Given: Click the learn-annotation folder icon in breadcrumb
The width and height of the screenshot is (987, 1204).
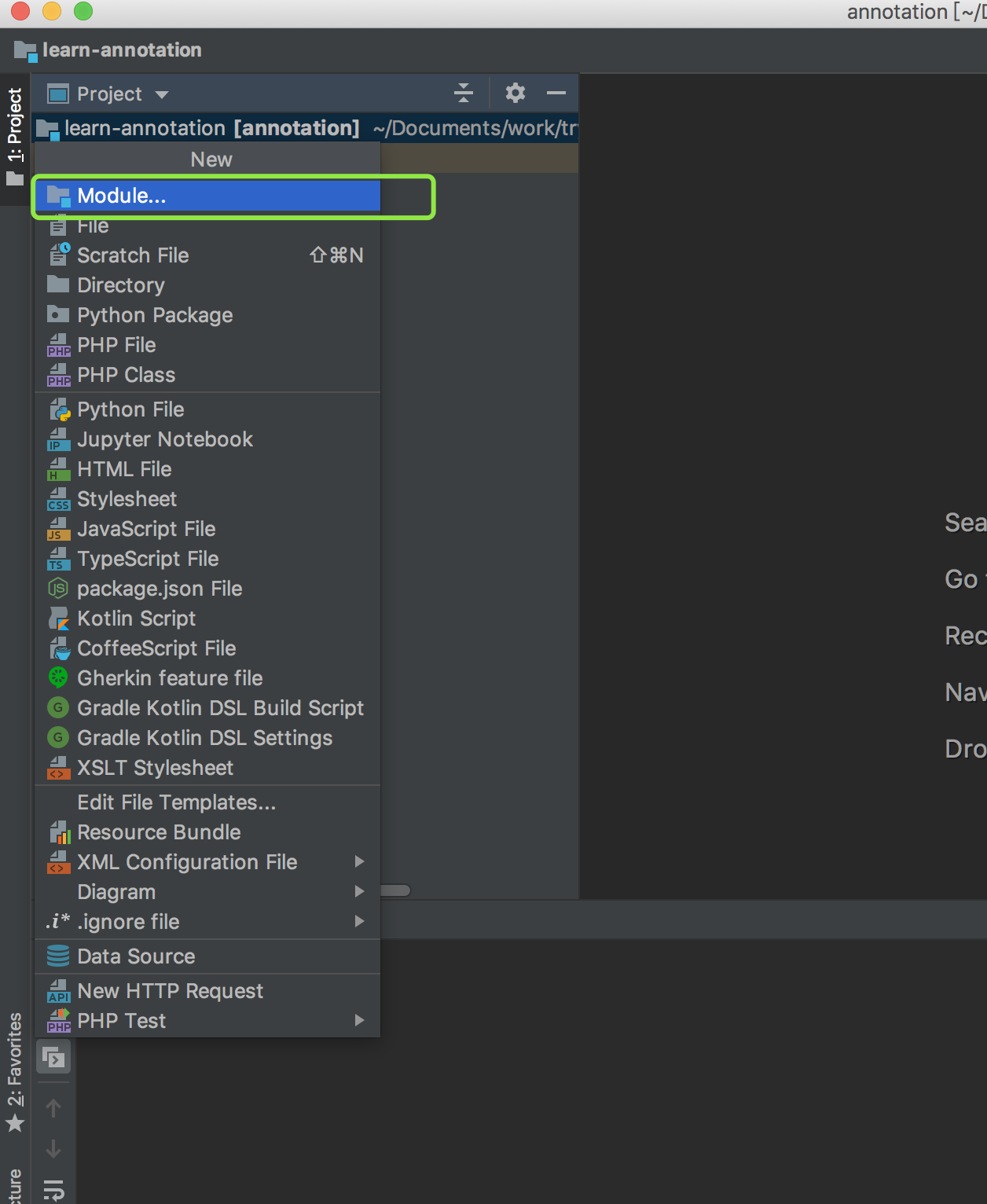Looking at the screenshot, I should pos(25,51).
